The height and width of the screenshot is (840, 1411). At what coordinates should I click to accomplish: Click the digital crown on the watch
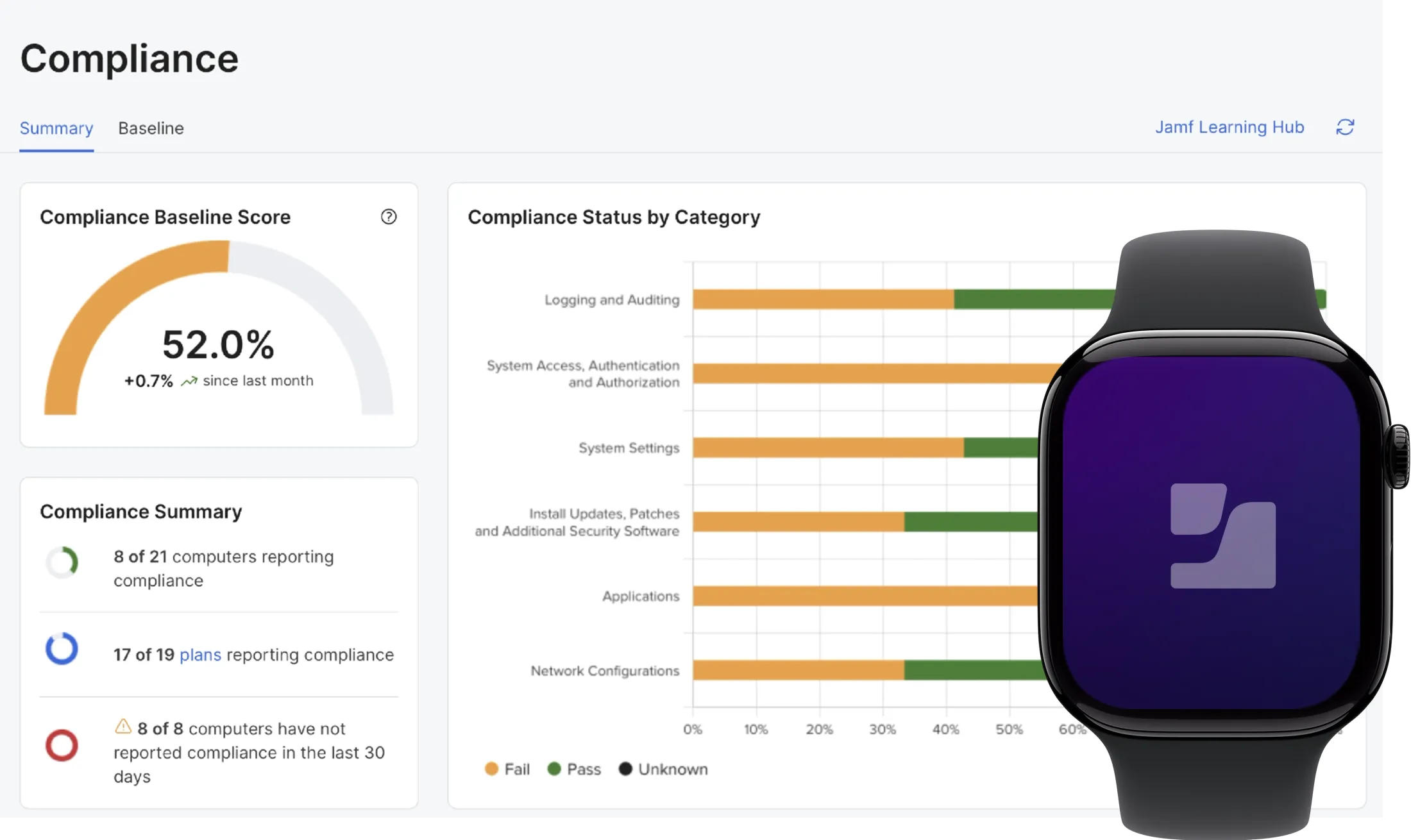[x=1398, y=457]
